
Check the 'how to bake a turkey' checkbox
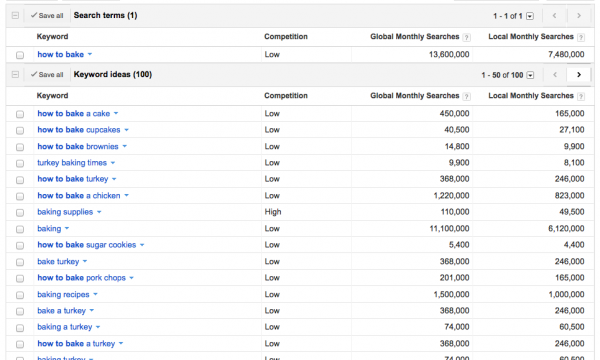[x=20, y=344]
